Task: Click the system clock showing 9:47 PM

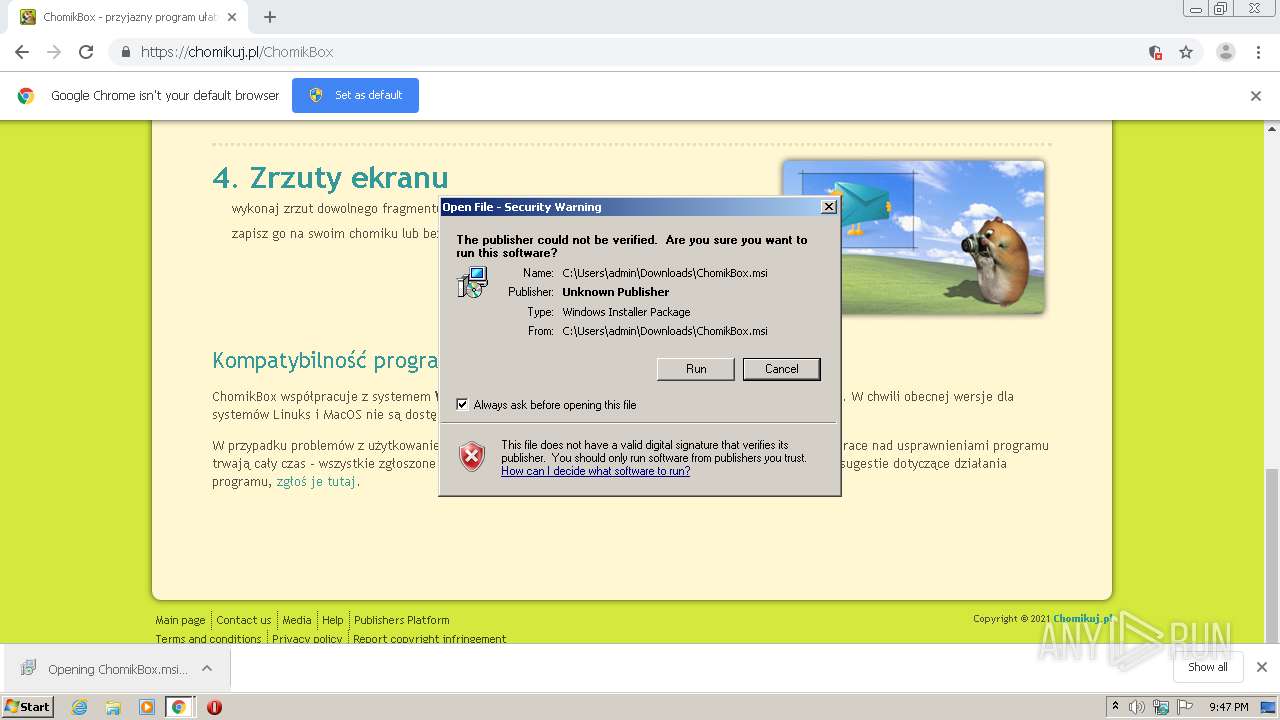Action: [1228, 707]
